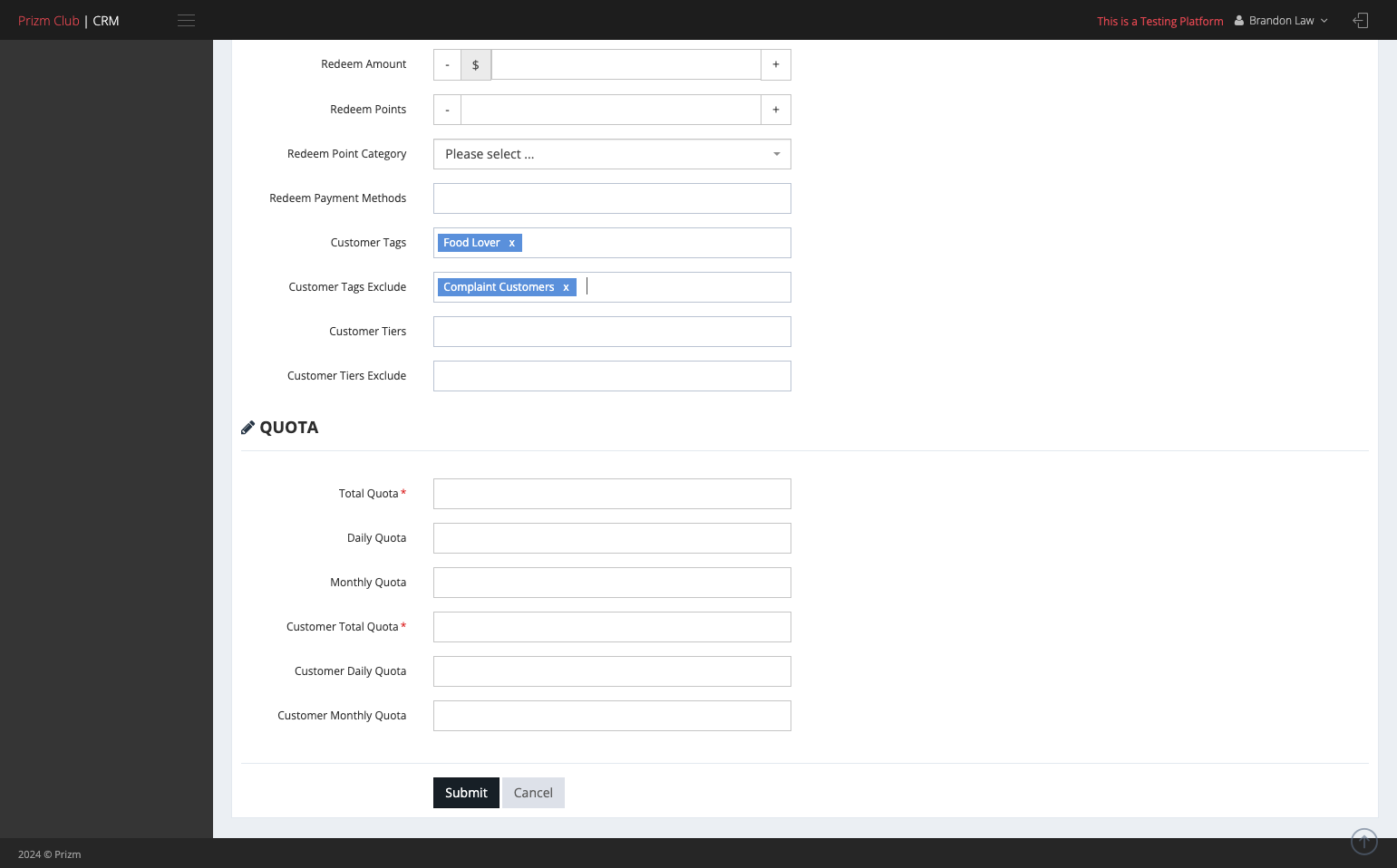Click the Redeem Amount input field
1397x868 pixels.
click(x=626, y=64)
